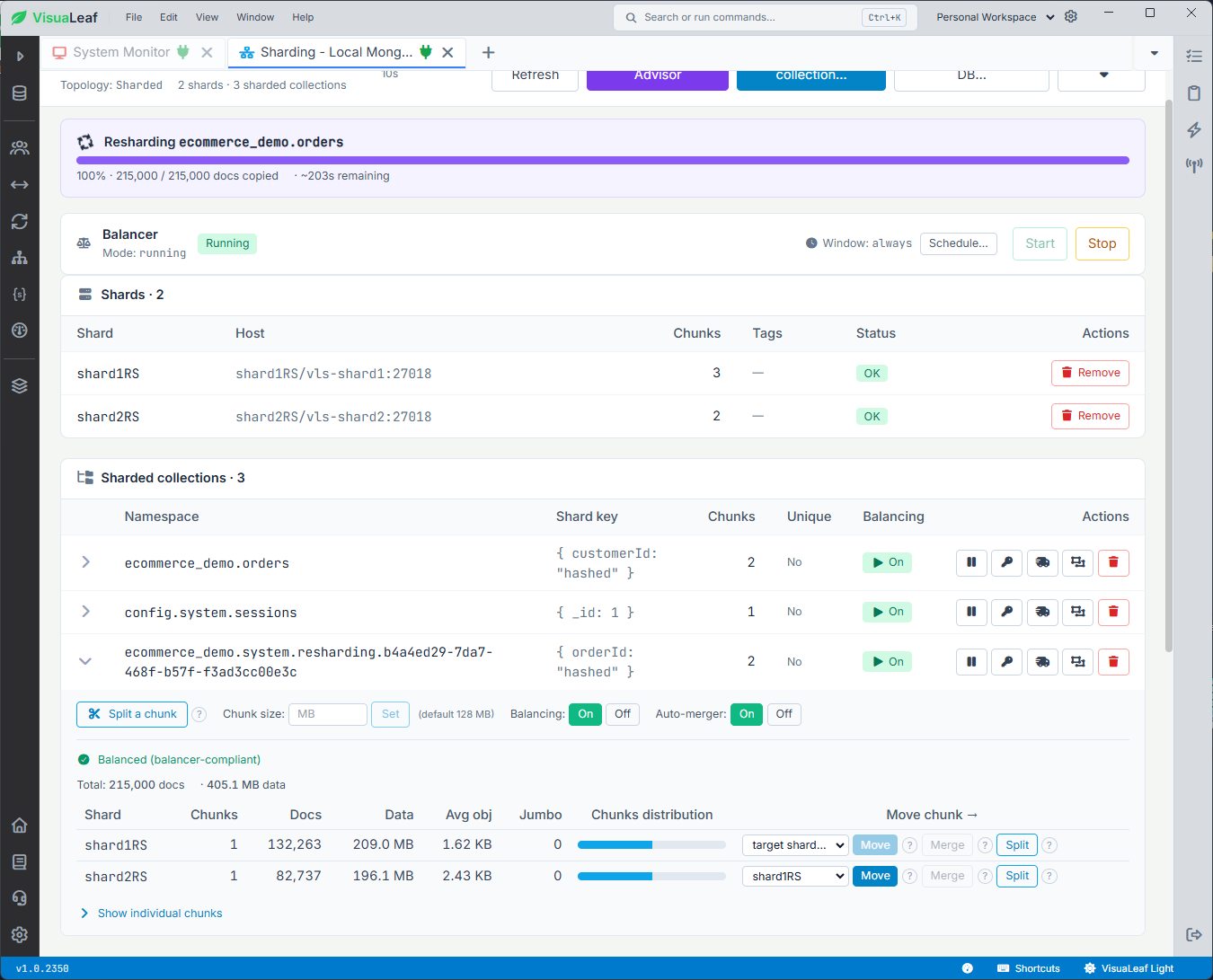Click the help icon next to Split a chunk

click(x=199, y=715)
